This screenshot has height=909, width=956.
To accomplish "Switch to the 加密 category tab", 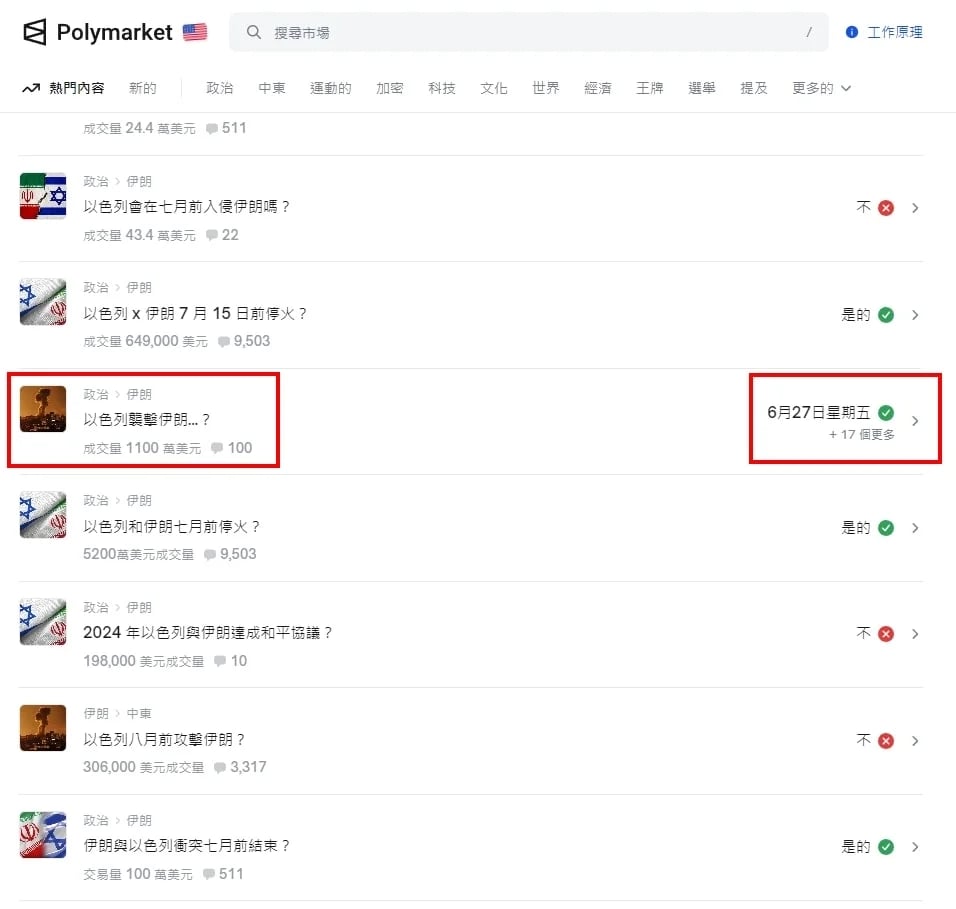I will 390,88.
